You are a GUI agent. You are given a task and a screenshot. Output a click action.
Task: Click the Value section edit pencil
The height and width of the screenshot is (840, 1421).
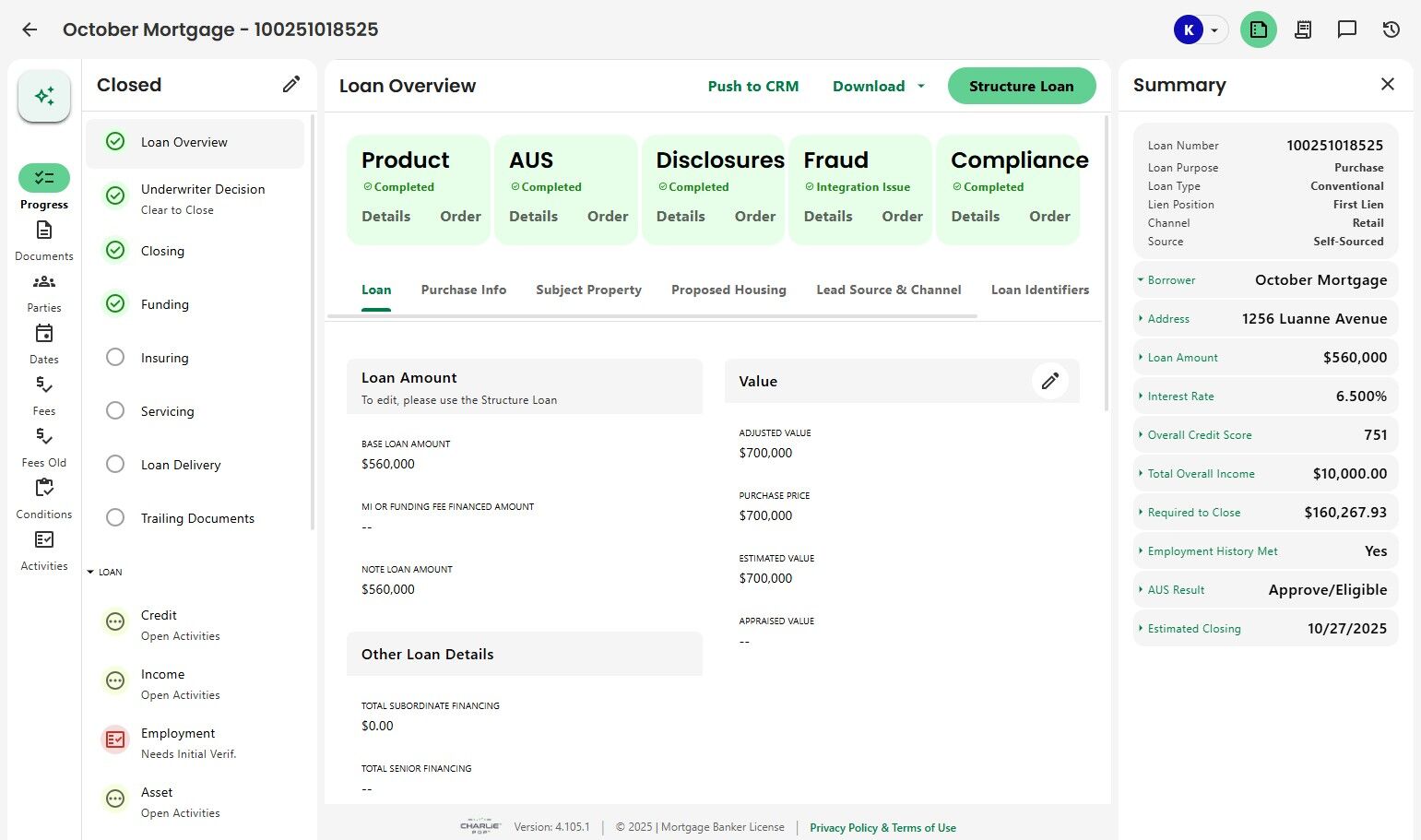tap(1049, 381)
